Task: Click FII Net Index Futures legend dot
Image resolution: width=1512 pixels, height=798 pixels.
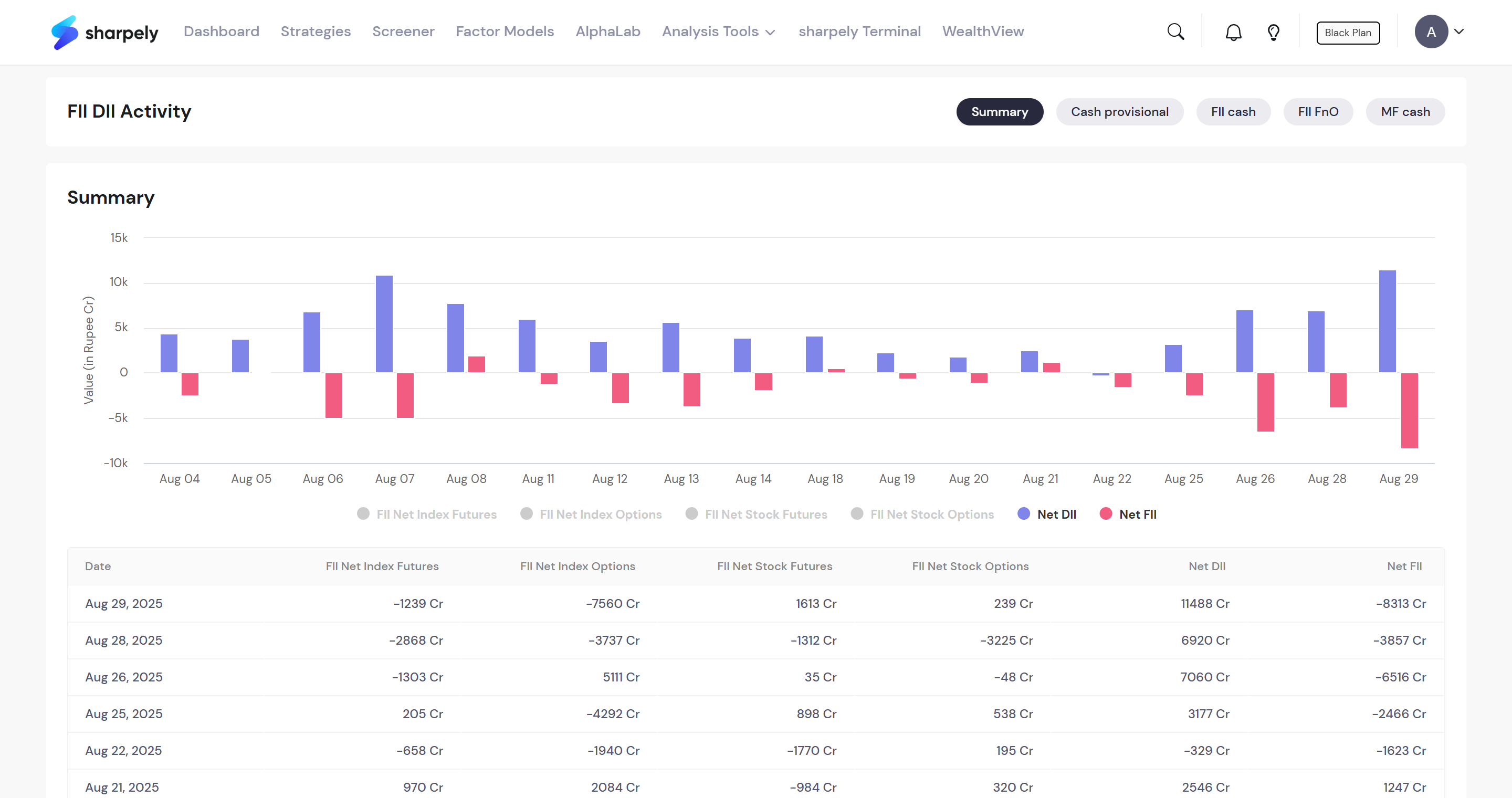Action: tap(363, 513)
